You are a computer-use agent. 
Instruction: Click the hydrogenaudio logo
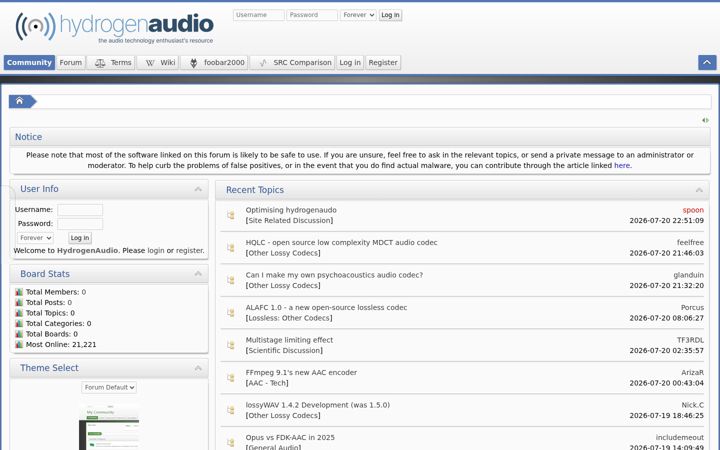pos(114,28)
